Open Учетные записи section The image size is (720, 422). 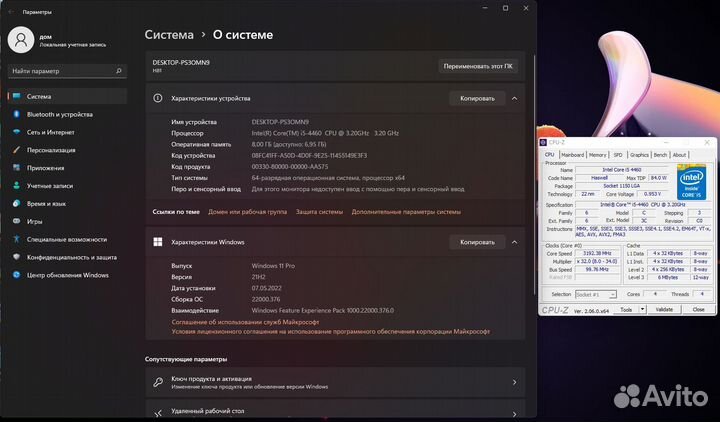click(x=51, y=186)
